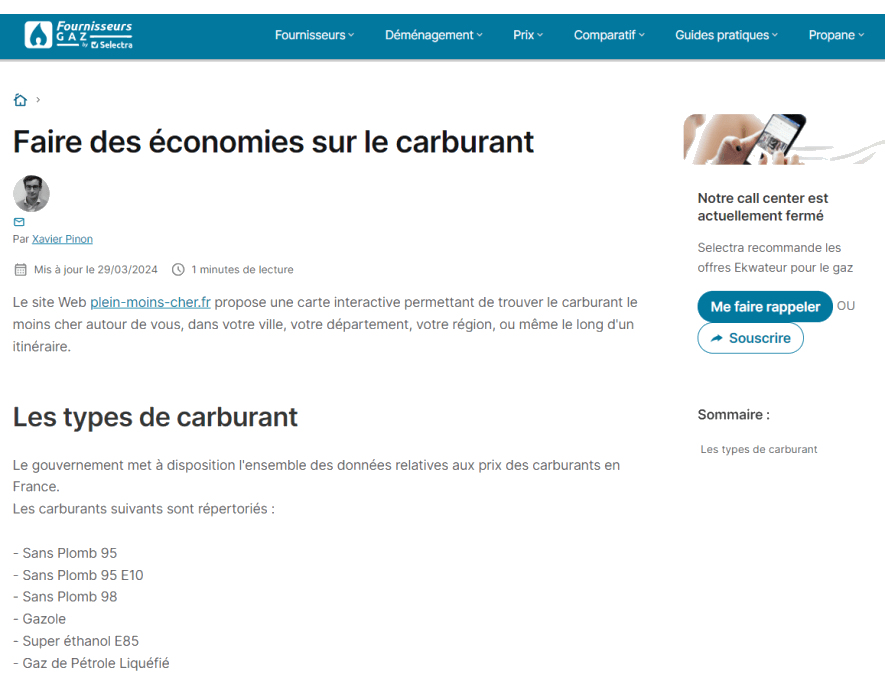Click the envelope email icon under the author photo
The image size is (885, 685).
(x=19, y=222)
